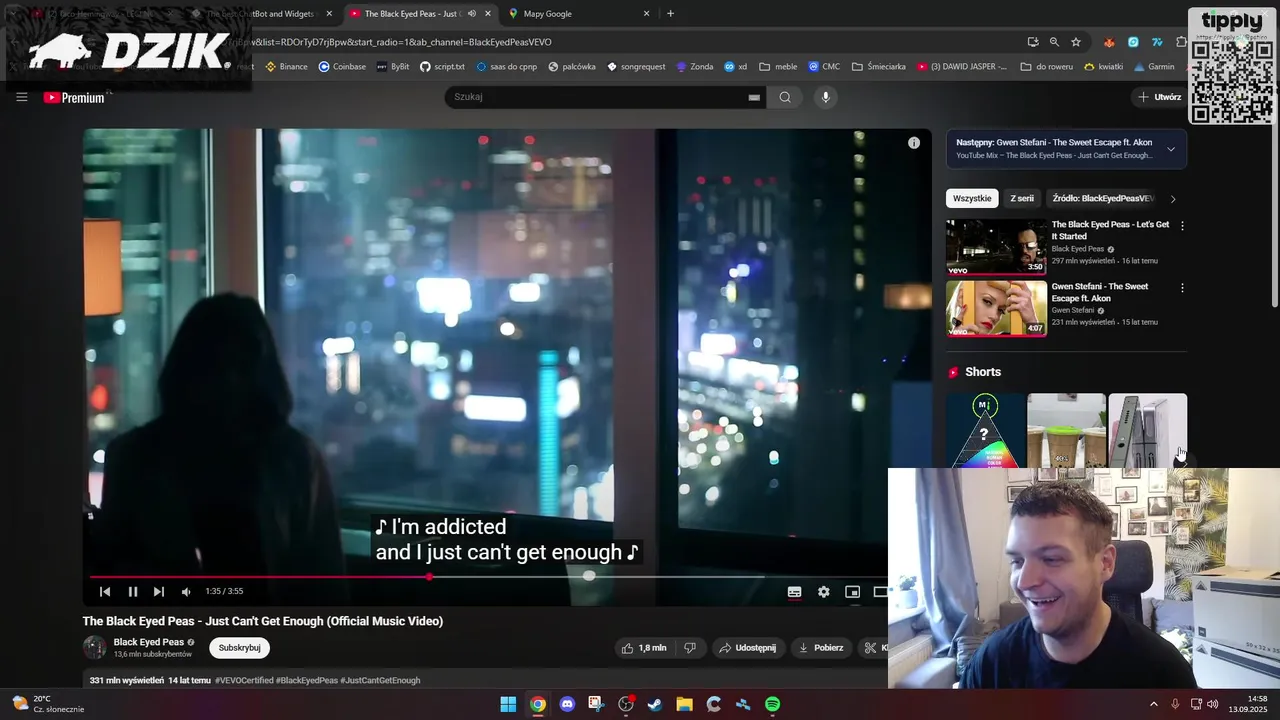Open player settings gear icon
The width and height of the screenshot is (1280, 720).
(823, 592)
